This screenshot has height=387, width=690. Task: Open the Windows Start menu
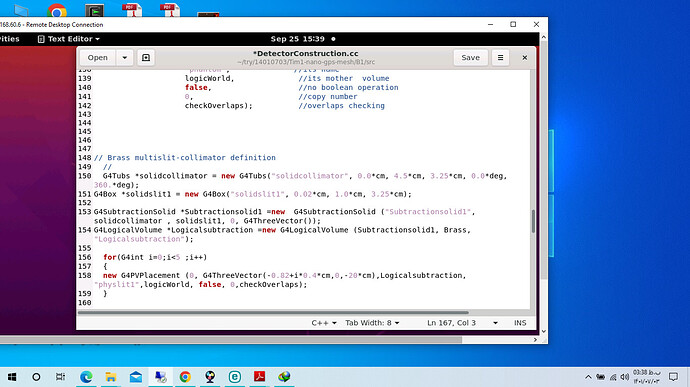coord(12,377)
